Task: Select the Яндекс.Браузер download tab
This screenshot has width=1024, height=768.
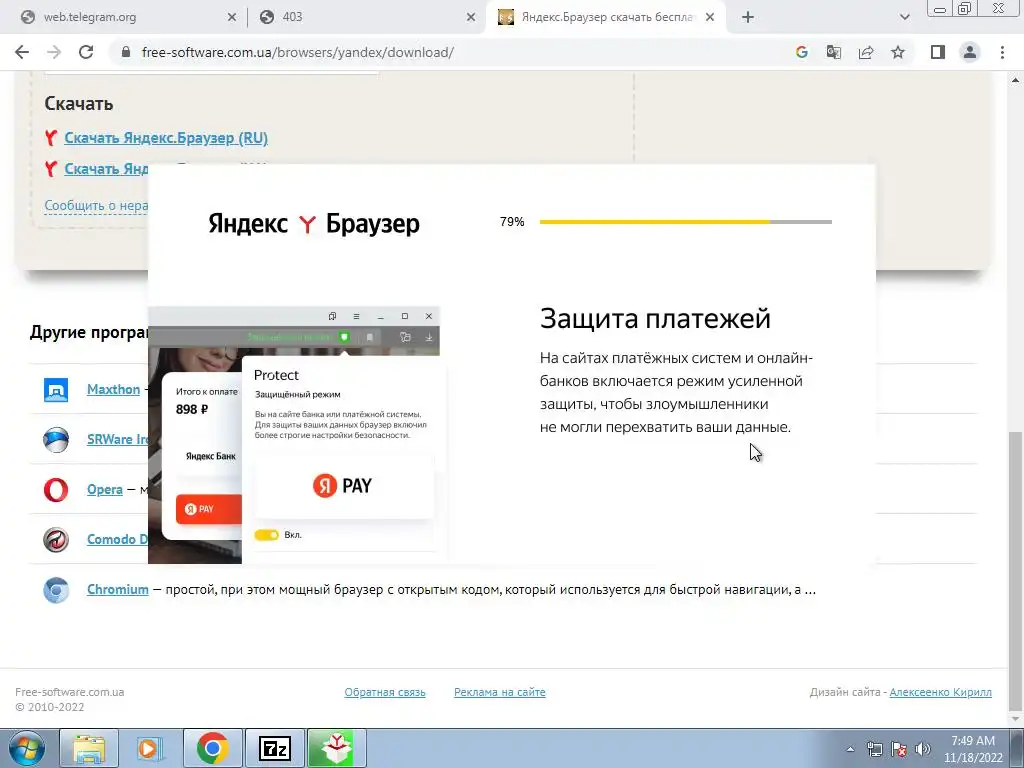Action: (x=604, y=18)
